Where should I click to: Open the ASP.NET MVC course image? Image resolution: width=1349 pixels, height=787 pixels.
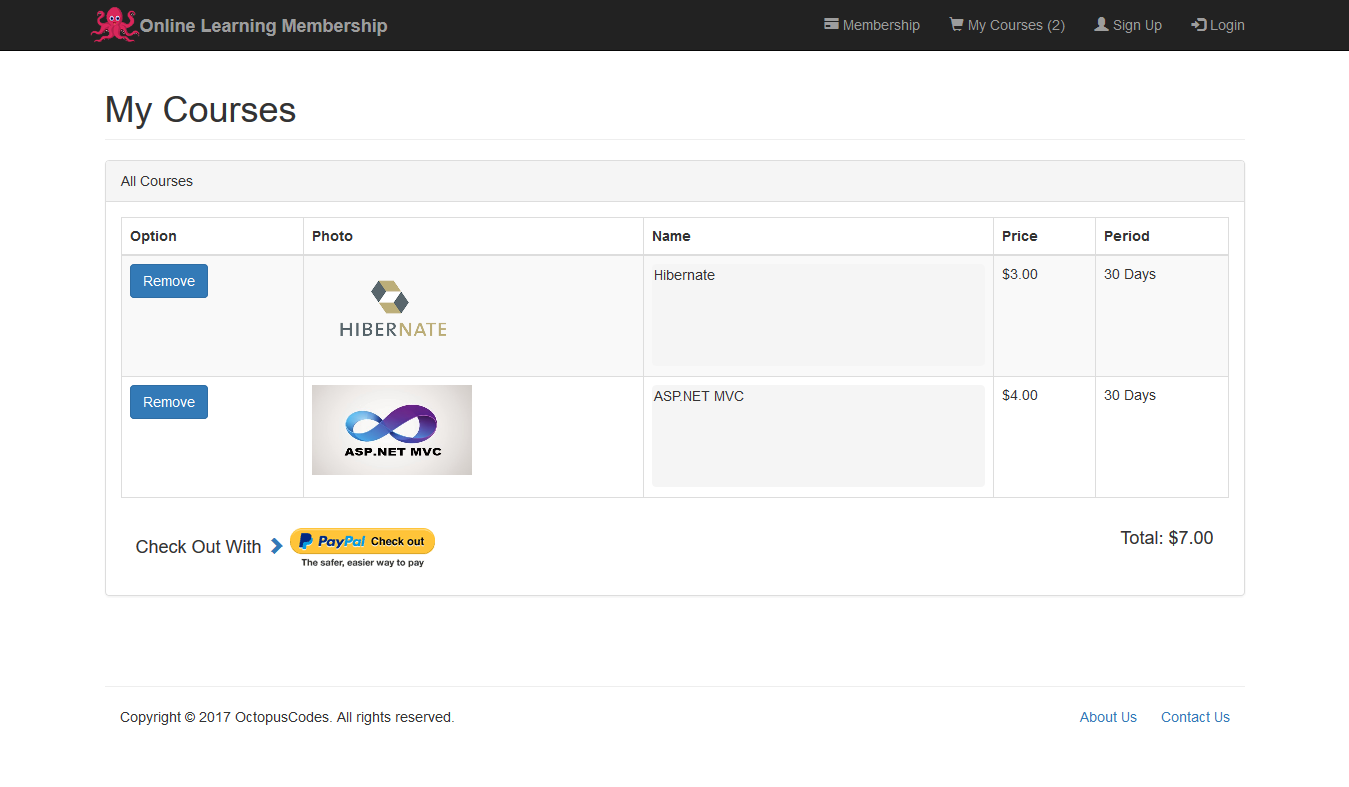pyautogui.click(x=392, y=430)
